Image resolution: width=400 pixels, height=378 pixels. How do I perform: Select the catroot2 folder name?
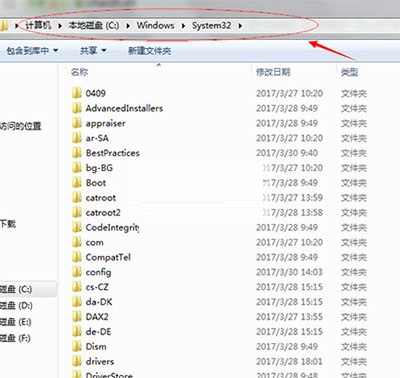tap(103, 212)
